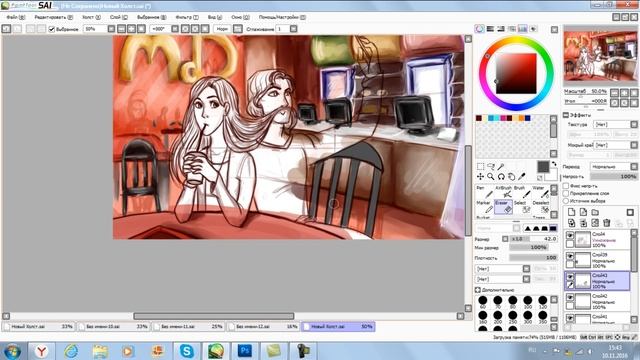
Task: Enable the Прикрепление слоя checkbox
Action: (x=566, y=193)
